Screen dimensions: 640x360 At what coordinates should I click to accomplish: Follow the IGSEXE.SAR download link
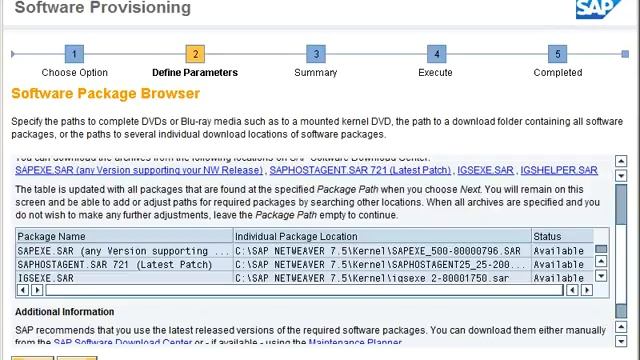[x=485, y=170]
